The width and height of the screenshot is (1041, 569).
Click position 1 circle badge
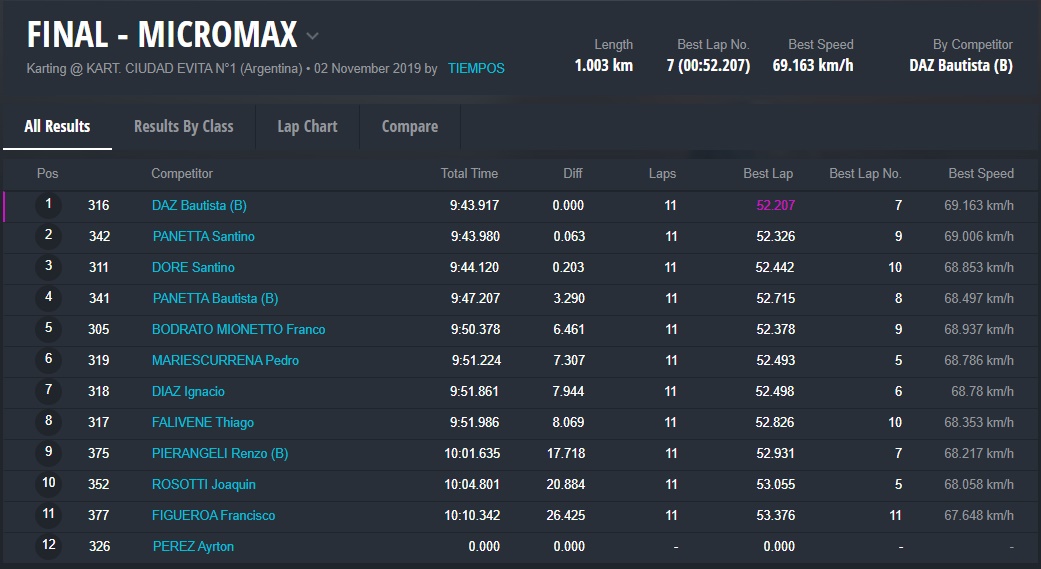coord(48,205)
